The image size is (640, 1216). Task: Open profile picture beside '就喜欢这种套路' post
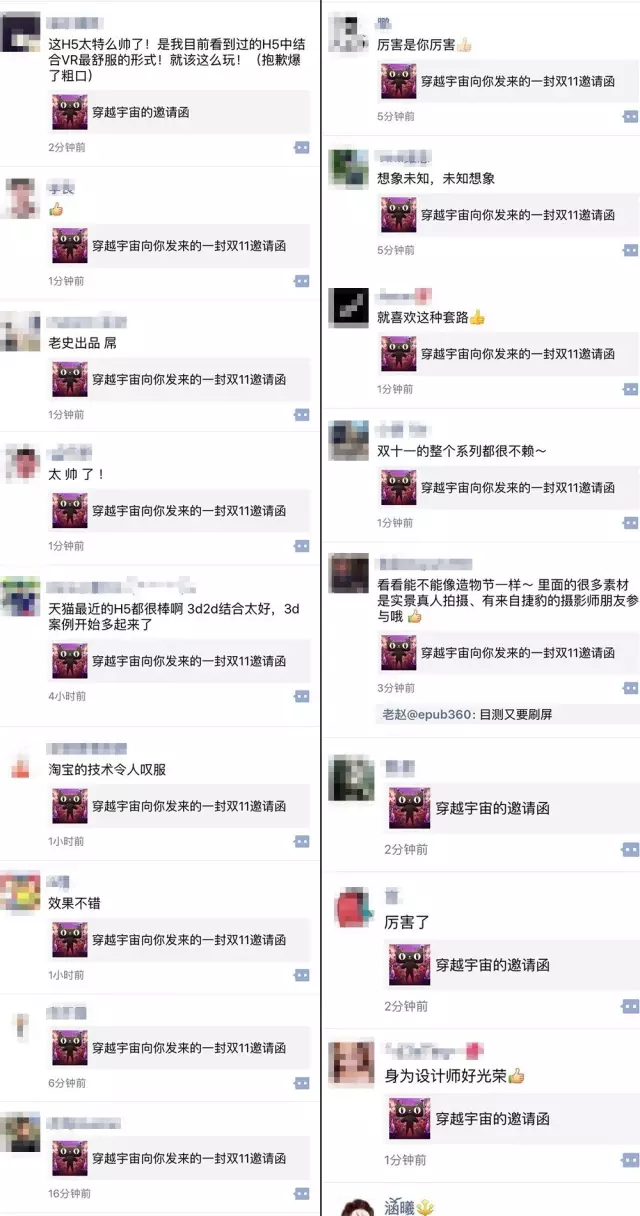click(350, 307)
